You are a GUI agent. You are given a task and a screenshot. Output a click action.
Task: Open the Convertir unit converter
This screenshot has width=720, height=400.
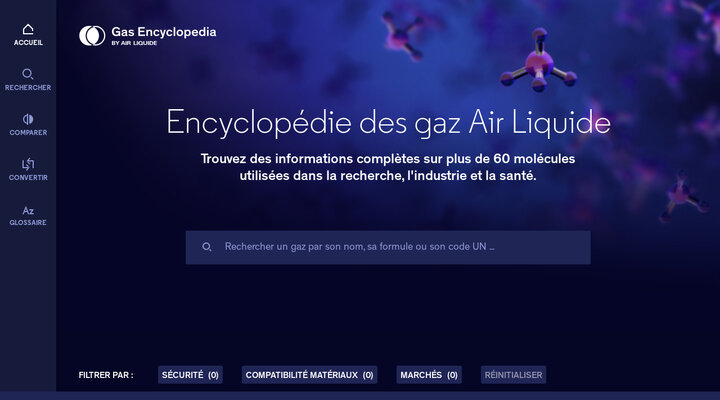pyautogui.click(x=28, y=170)
